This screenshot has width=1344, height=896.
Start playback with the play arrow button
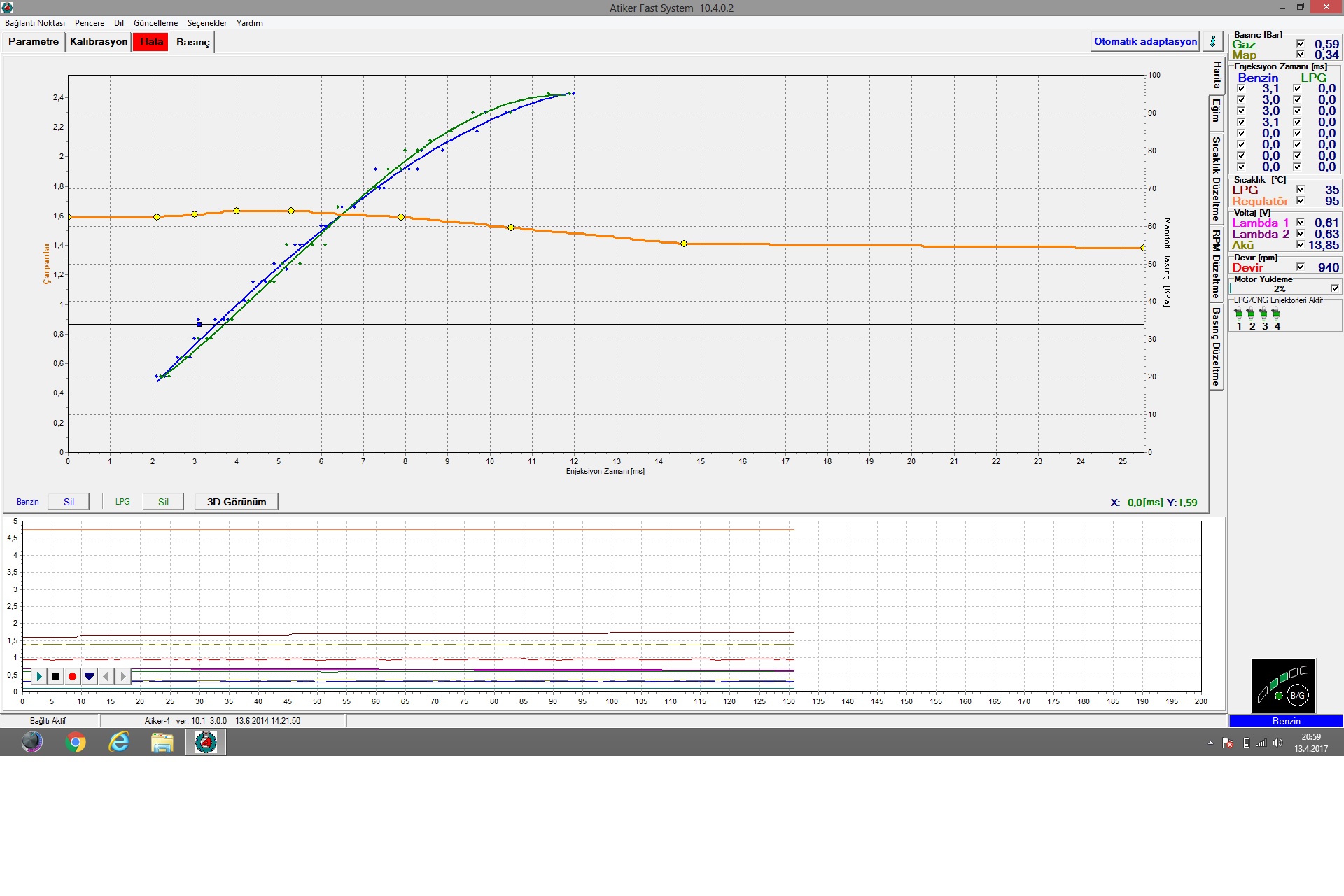(x=39, y=676)
